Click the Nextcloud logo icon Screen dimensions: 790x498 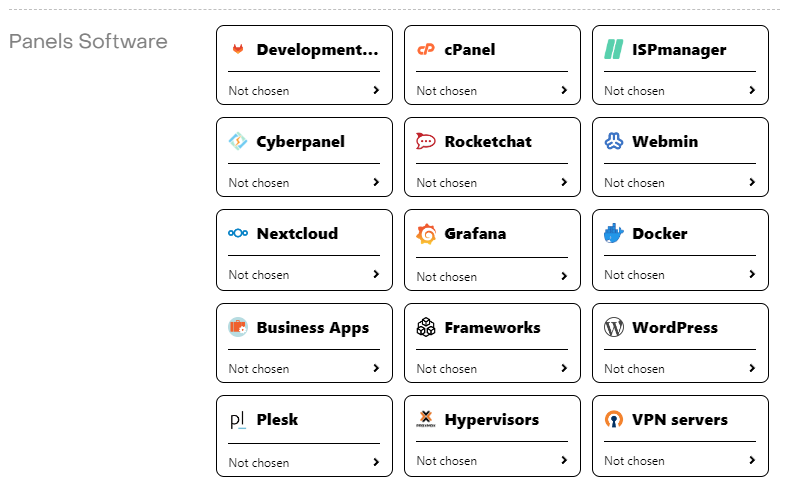click(238, 234)
